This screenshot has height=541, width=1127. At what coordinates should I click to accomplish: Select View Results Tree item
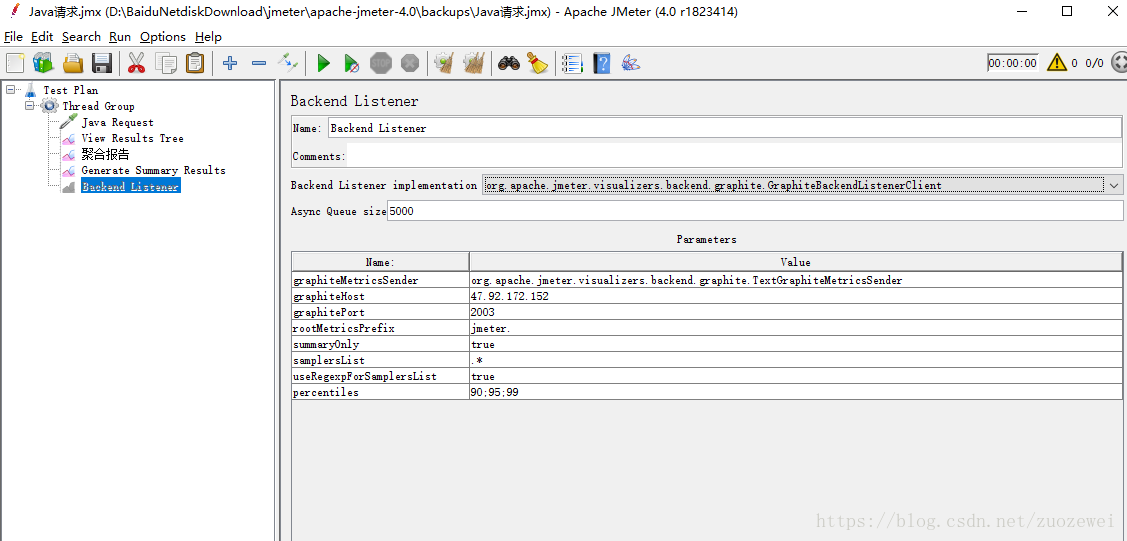[x=132, y=138]
